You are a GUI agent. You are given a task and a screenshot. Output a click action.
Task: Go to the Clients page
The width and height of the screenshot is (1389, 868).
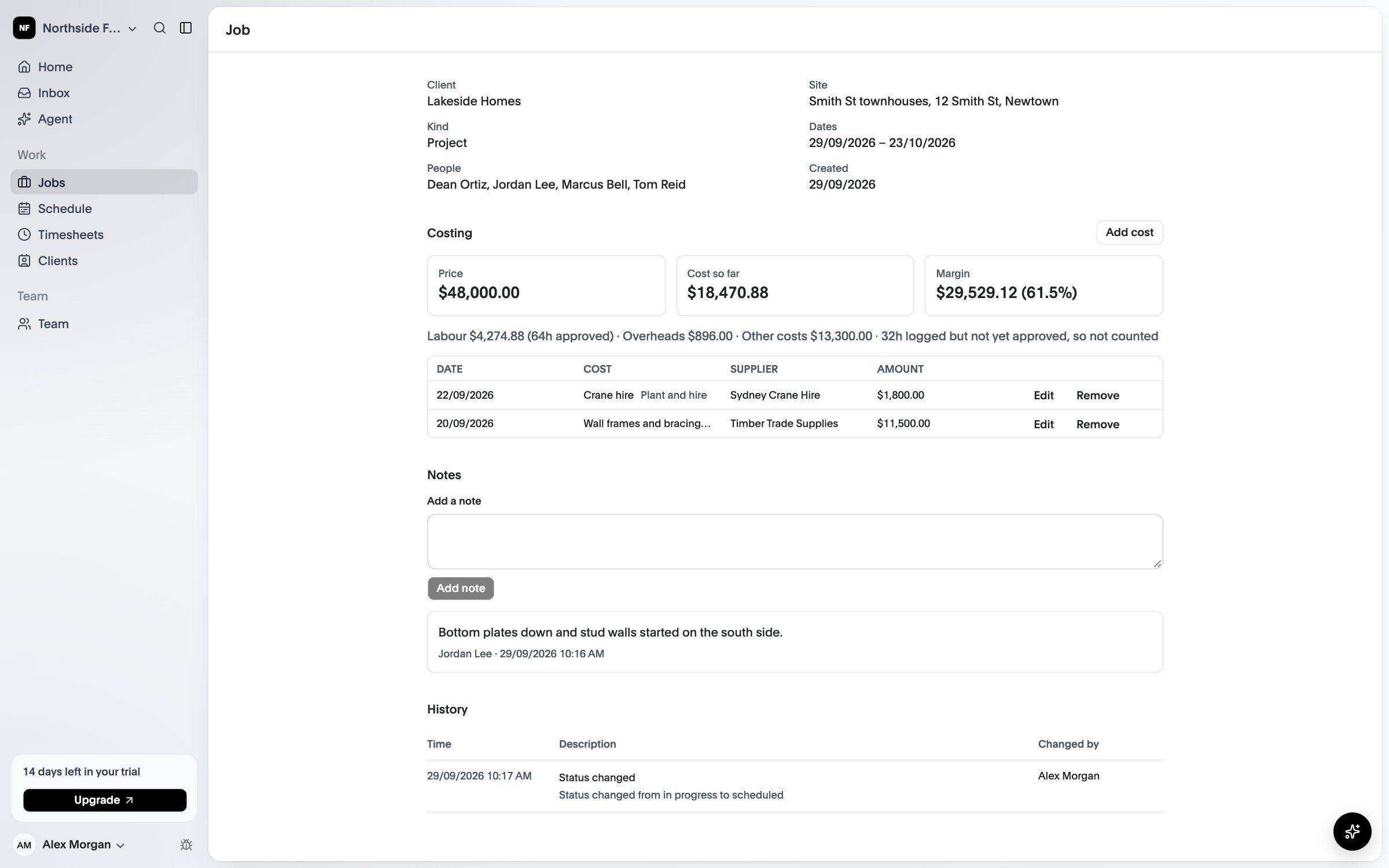coord(104,260)
